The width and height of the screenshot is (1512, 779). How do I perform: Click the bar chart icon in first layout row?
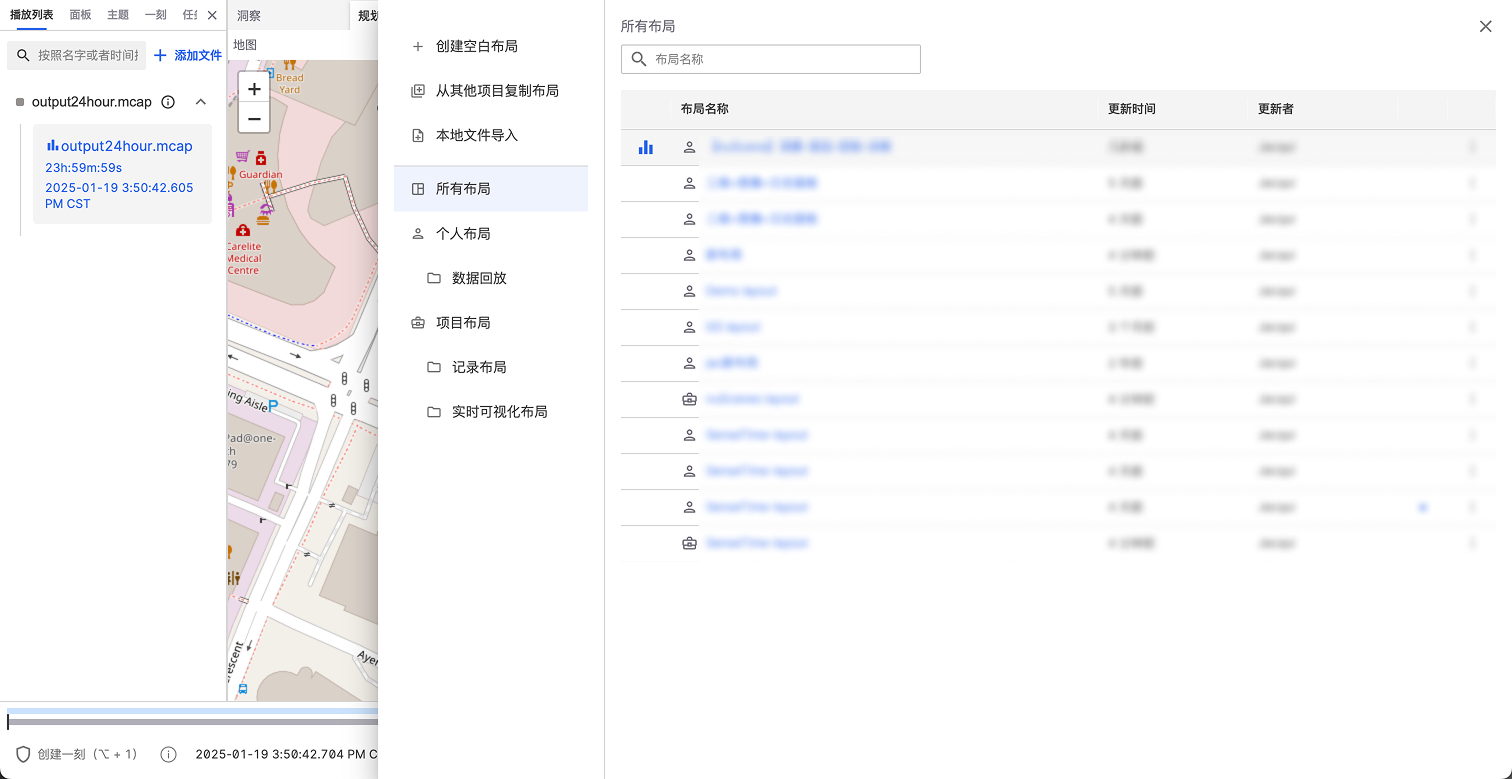point(646,147)
